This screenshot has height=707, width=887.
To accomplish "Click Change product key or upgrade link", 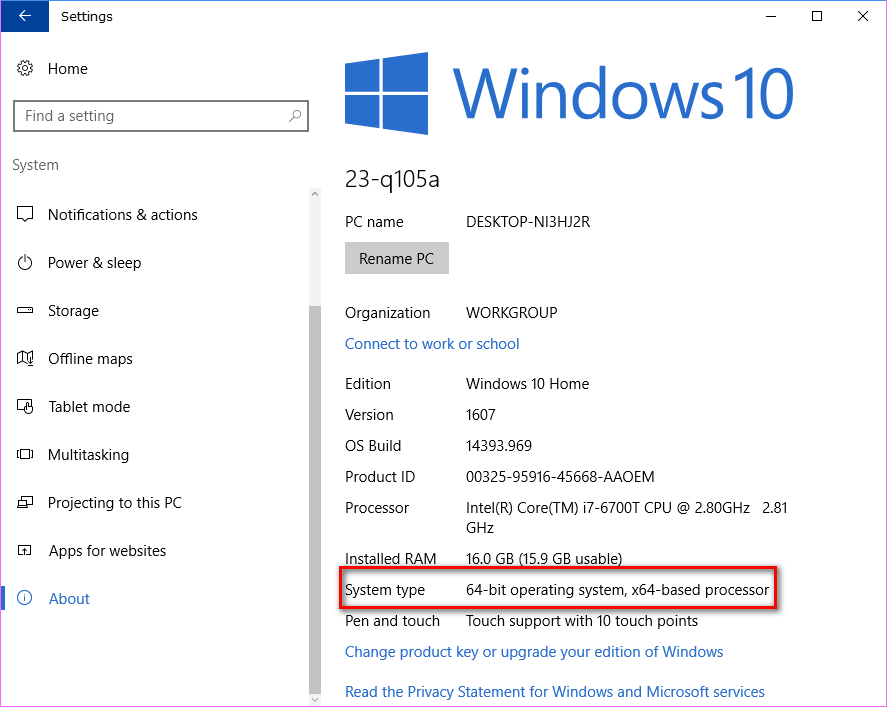I will coord(534,652).
